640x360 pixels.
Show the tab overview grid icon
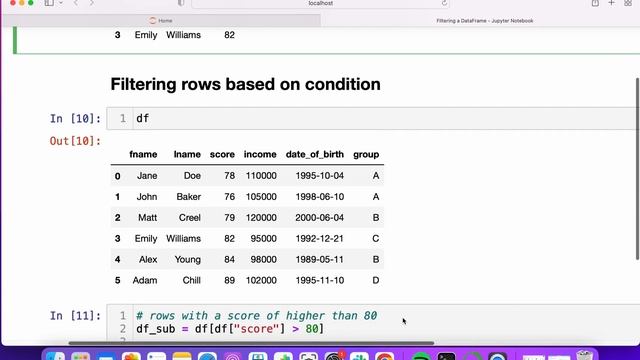coord(628,3)
